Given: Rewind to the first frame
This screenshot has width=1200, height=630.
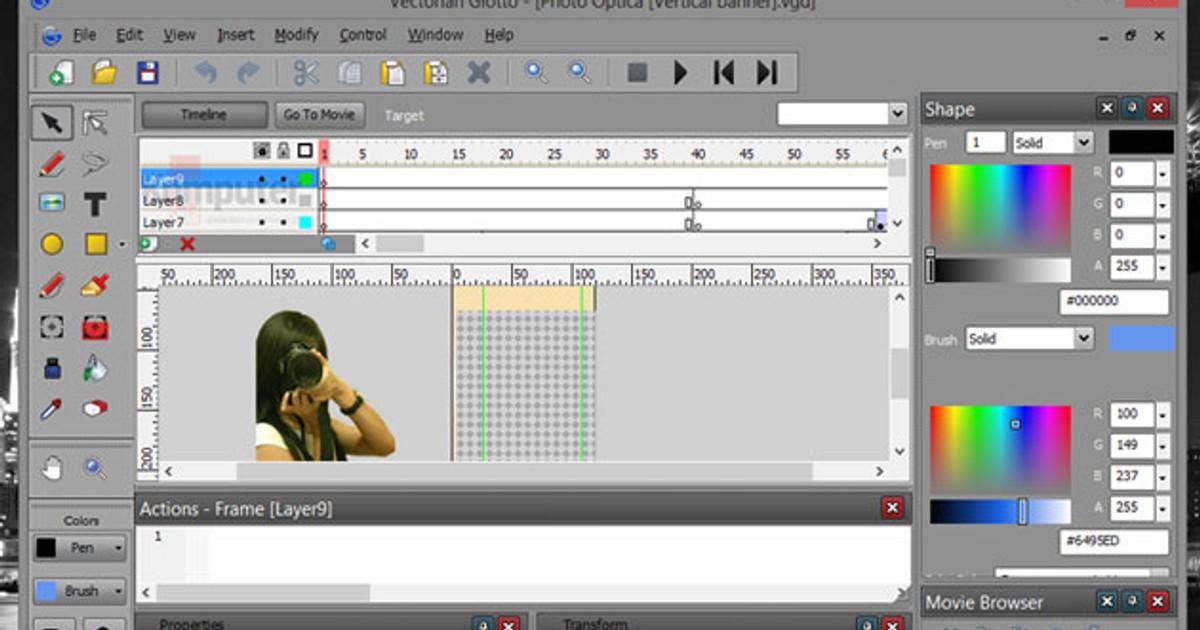Looking at the screenshot, I should [723, 73].
